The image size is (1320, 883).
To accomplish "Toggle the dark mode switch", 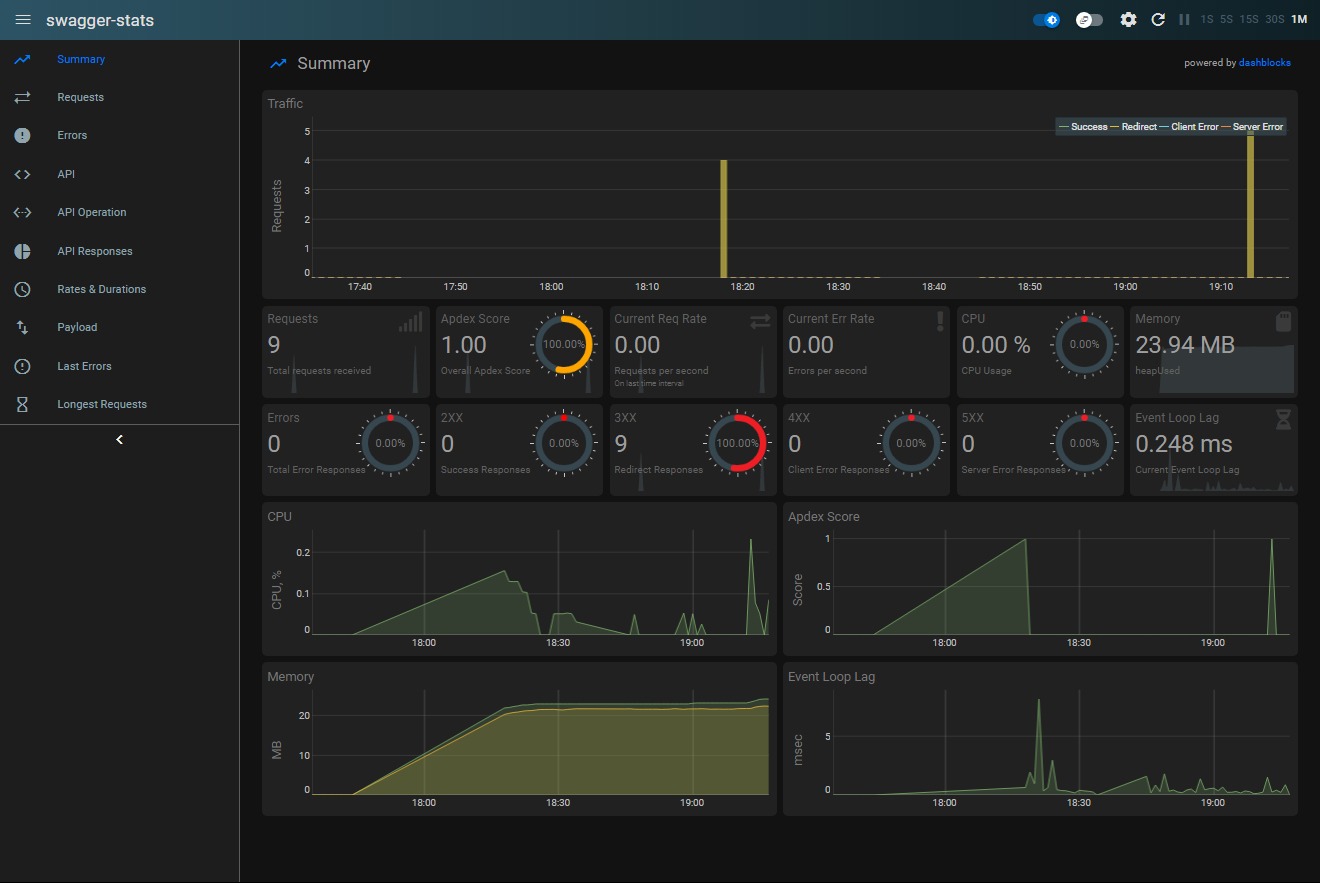I will (x=1046, y=20).
